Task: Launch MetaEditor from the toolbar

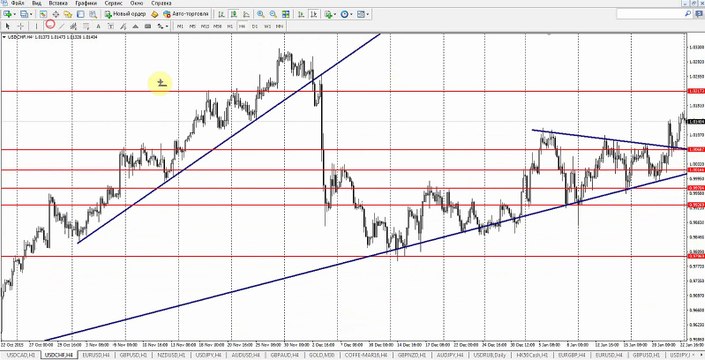Action: click(x=154, y=14)
